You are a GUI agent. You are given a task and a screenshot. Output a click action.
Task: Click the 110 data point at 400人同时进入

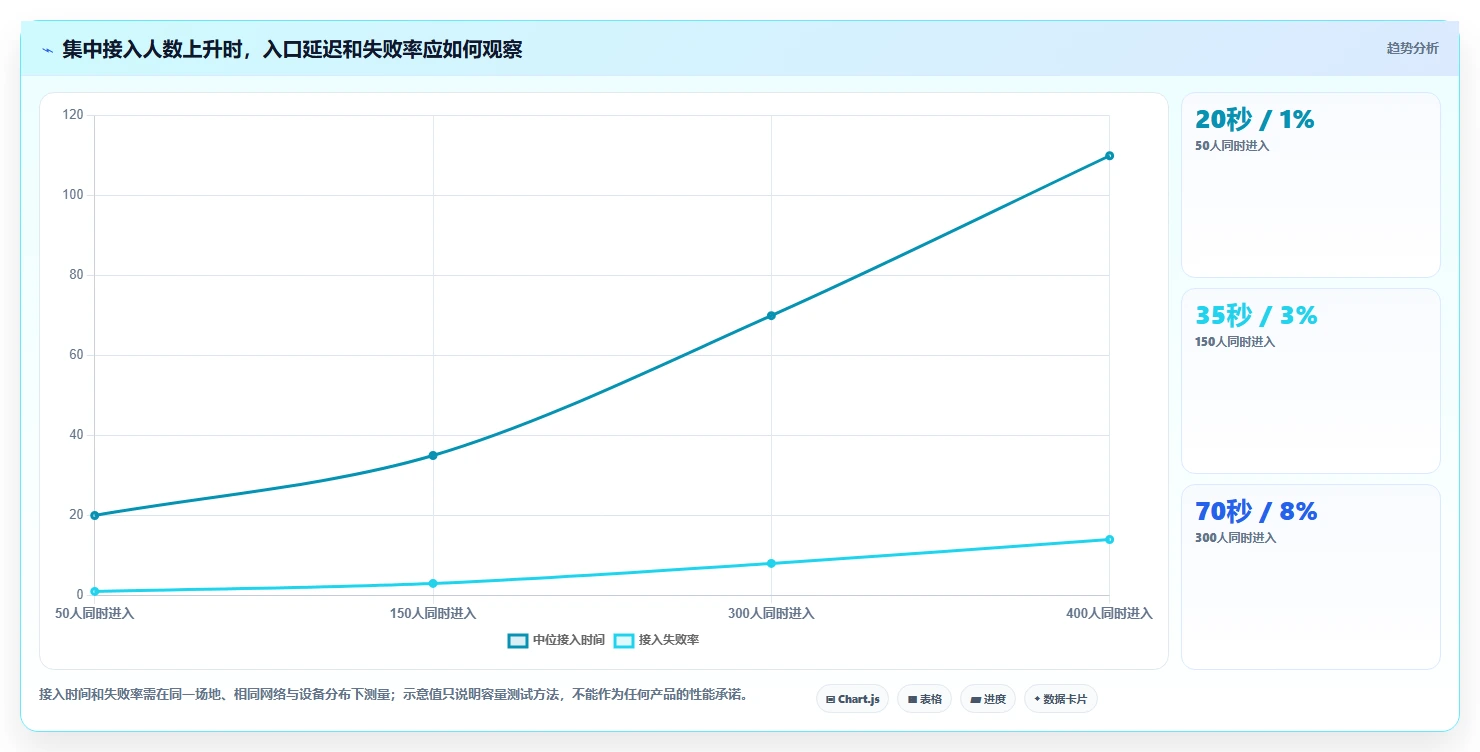pyautogui.click(x=1109, y=155)
